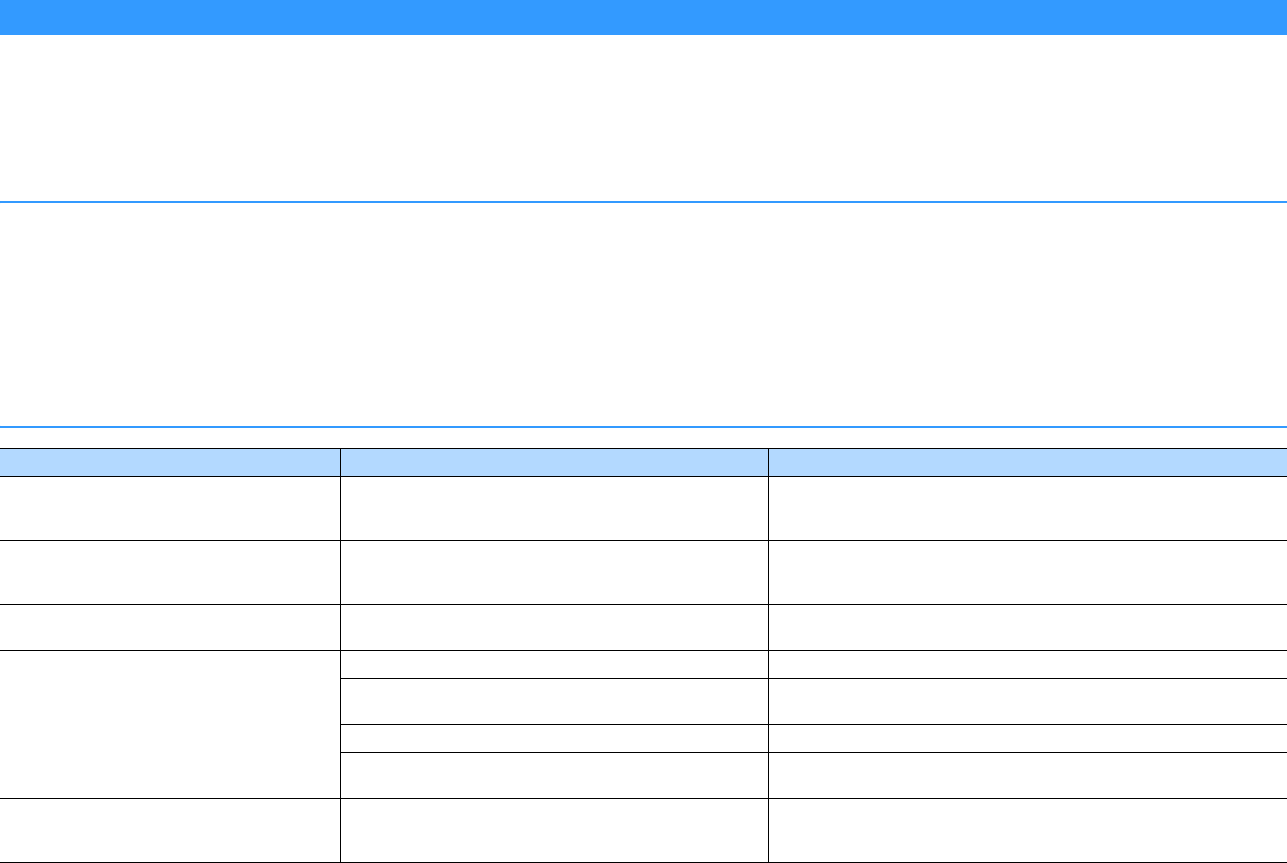Click the last sub-row's third-column cell beside merged cell
Image resolution: width=1287 pixels, height=863 pixels.
click(x=1028, y=775)
